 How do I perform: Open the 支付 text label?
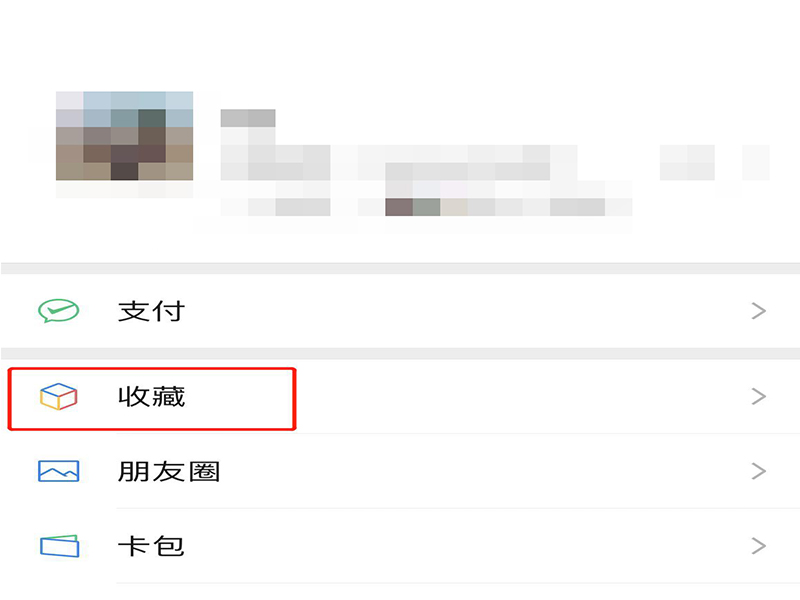tap(151, 311)
